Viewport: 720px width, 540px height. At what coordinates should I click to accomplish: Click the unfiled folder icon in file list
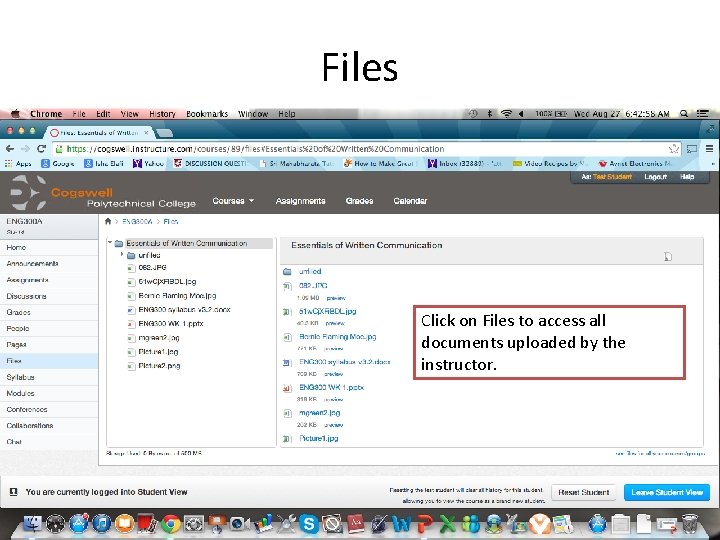[x=287, y=271]
